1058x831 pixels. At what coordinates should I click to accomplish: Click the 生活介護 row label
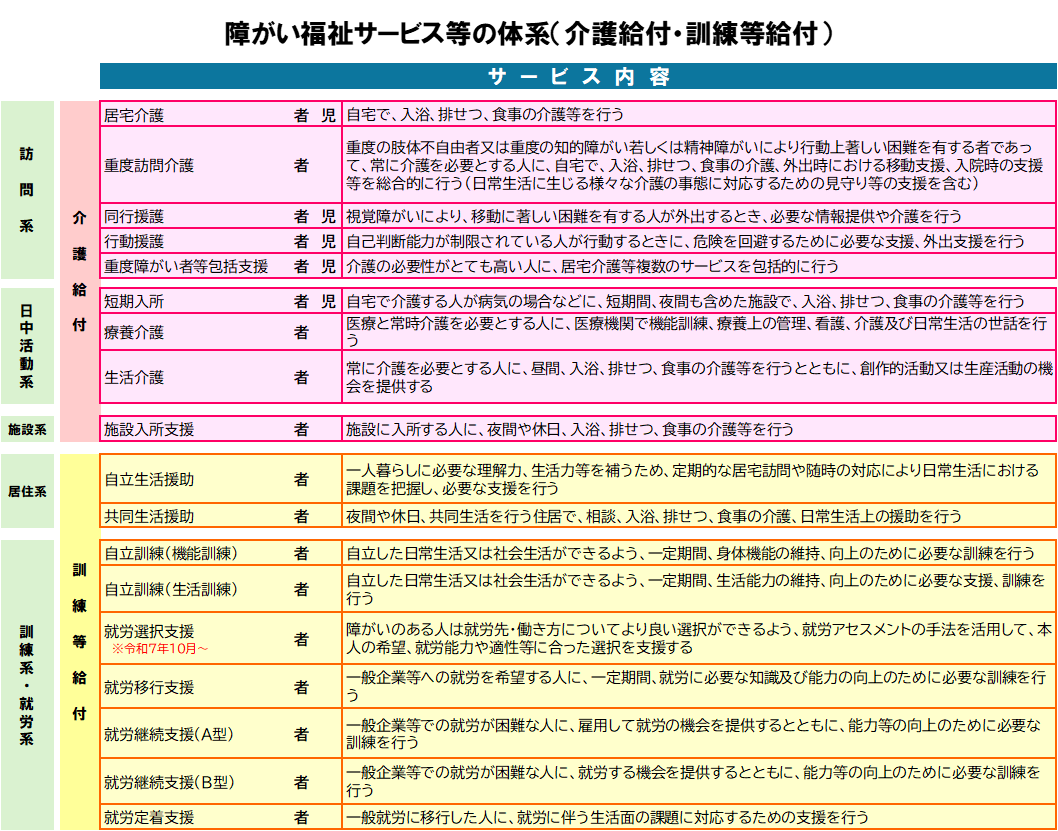pos(134,377)
